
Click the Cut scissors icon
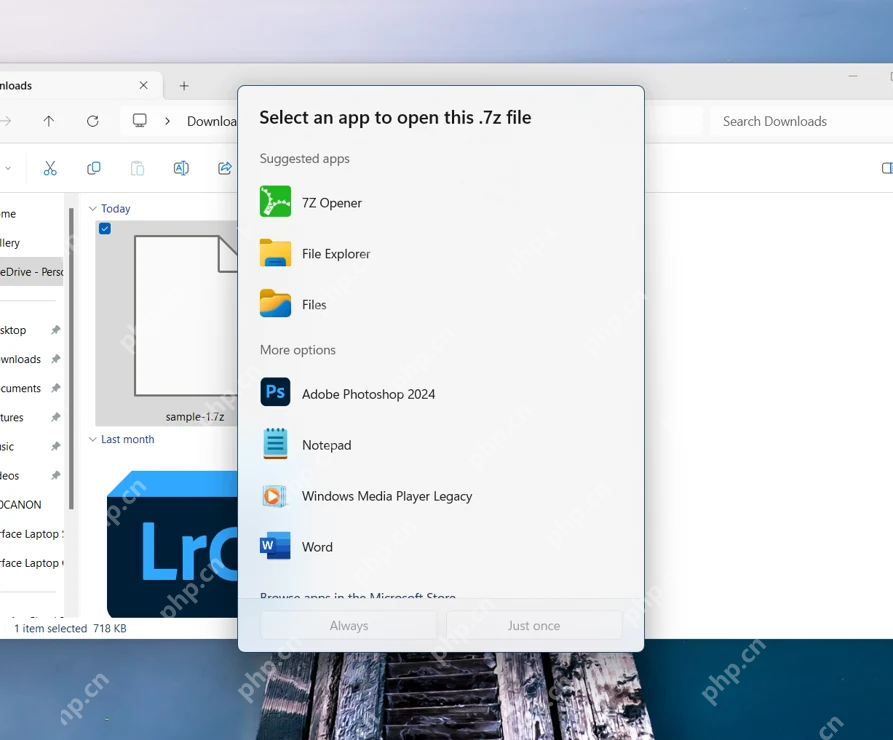pyautogui.click(x=50, y=168)
